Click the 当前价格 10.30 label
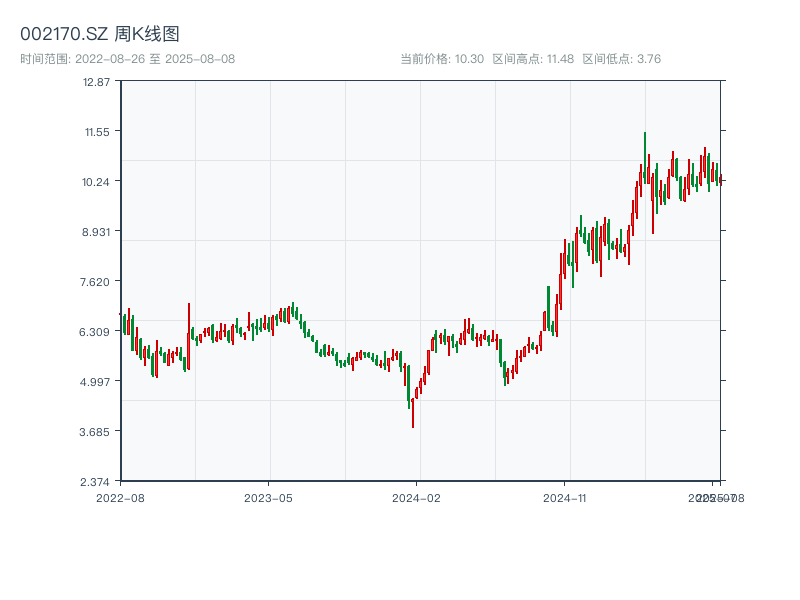The height and width of the screenshot is (600, 800). click(x=442, y=59)
